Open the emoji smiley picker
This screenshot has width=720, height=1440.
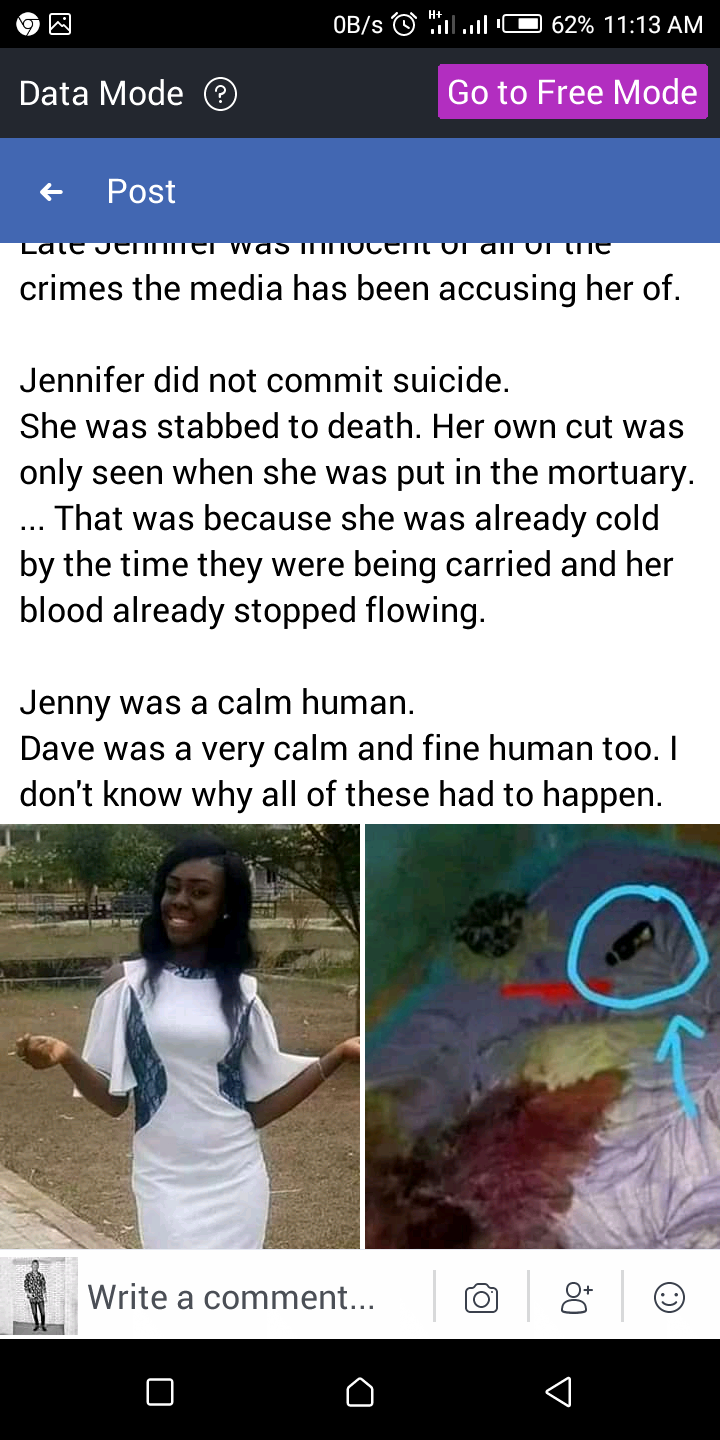669,1298
